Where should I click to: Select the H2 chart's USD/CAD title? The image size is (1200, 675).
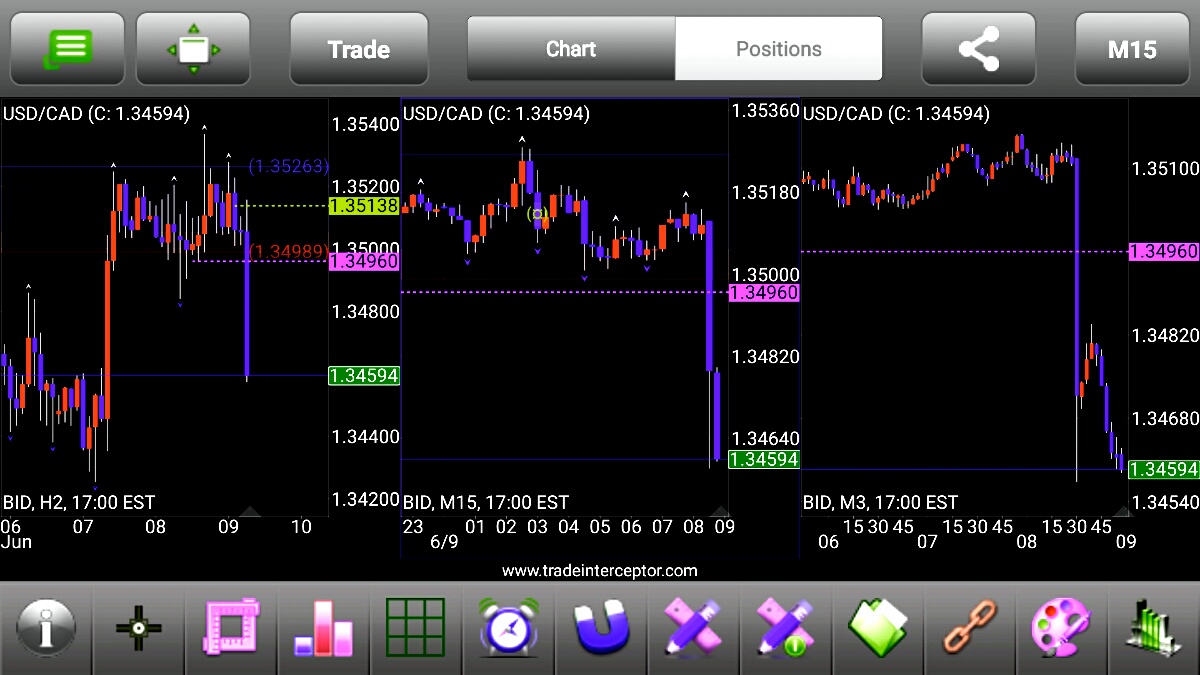tap(96, 114)
